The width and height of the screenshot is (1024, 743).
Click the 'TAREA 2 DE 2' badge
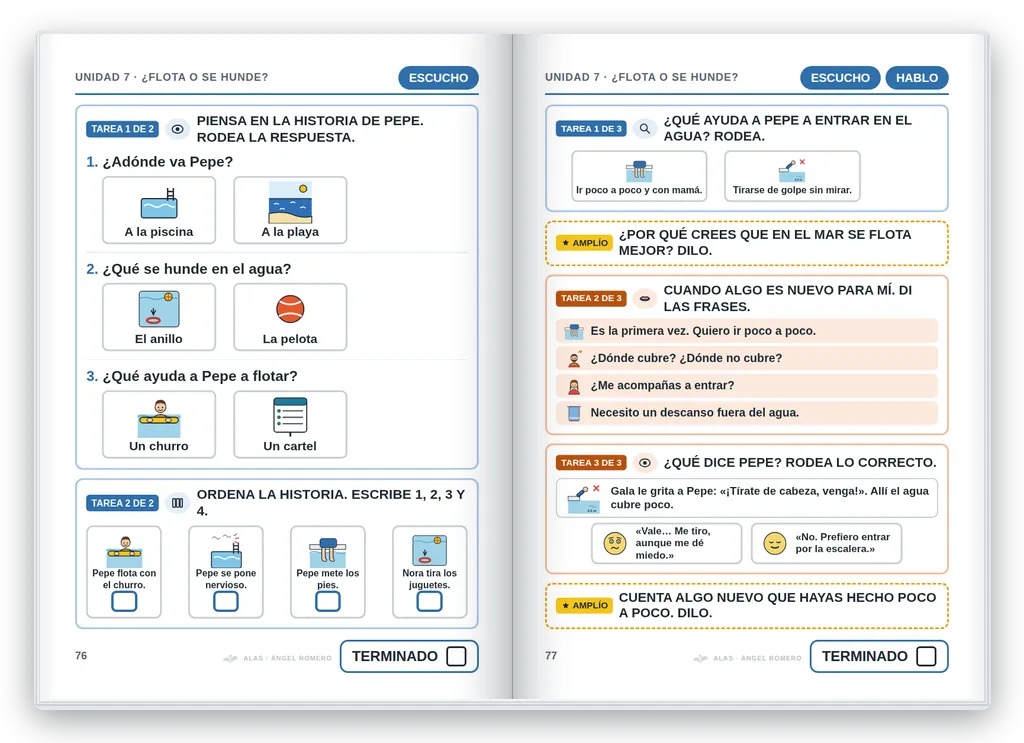pyautogui.click(x=123, y=503)
